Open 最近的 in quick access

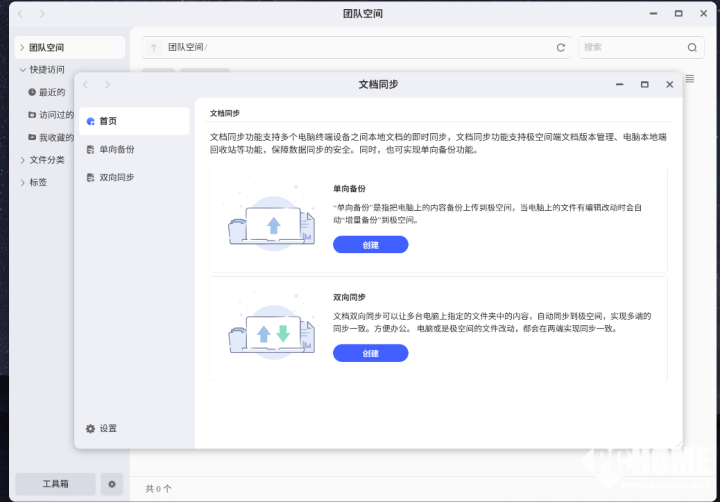(x=51, y=92)
